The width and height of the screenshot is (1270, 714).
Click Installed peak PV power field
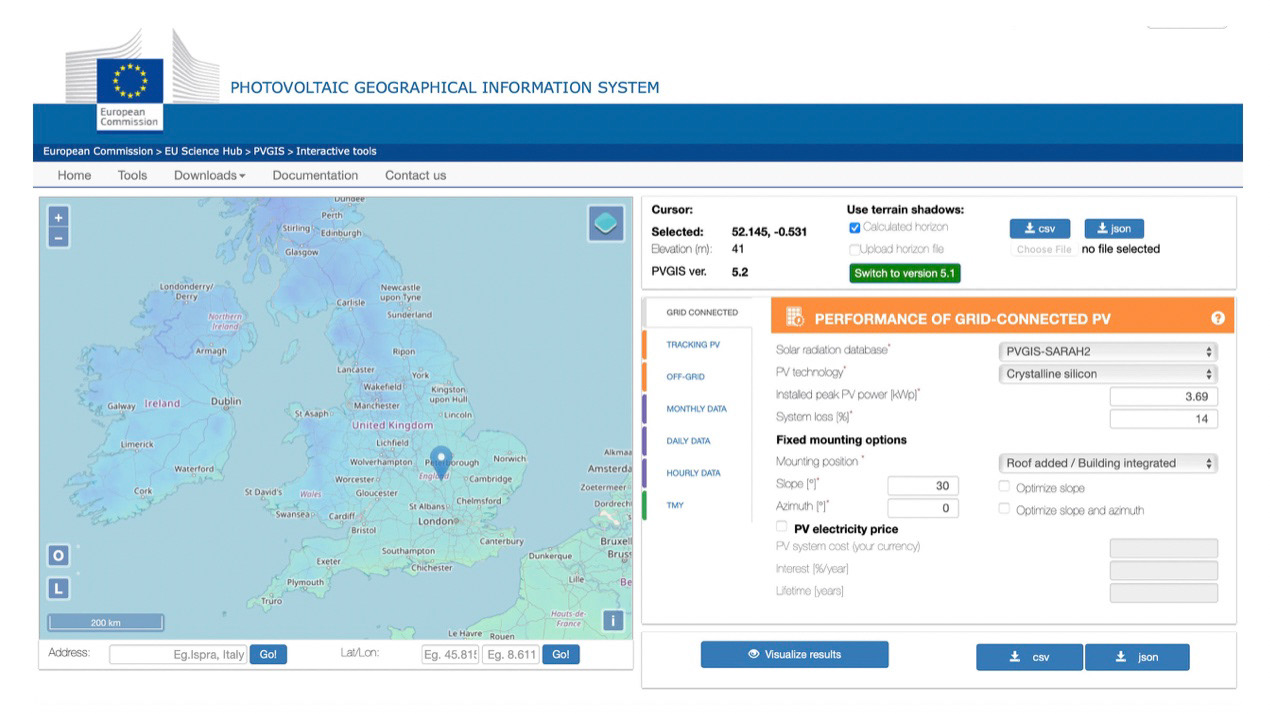1164,397
